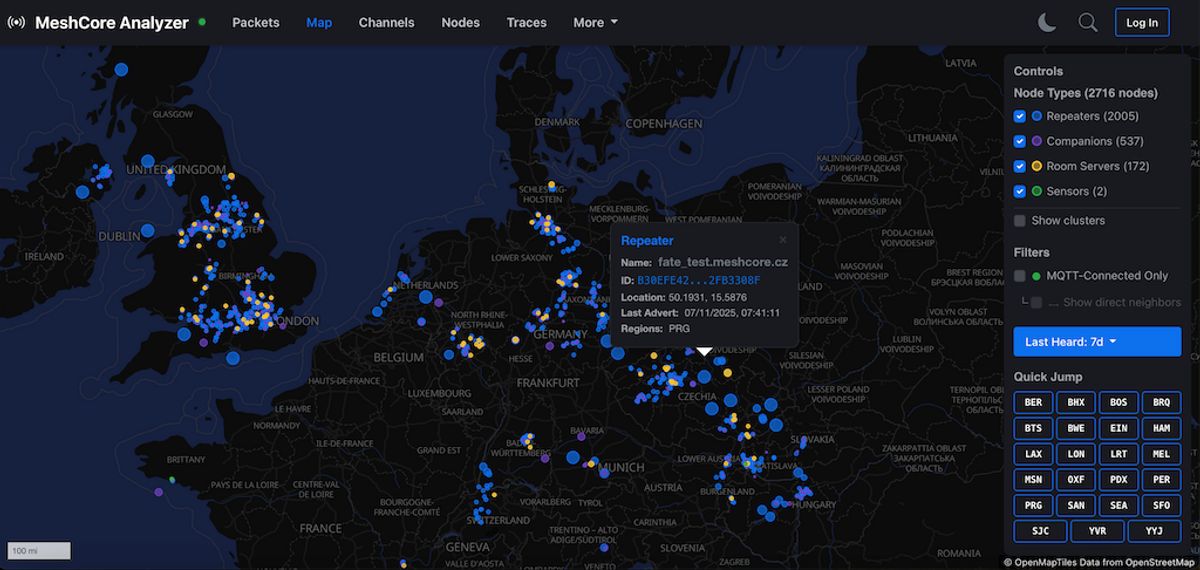Jump to HAM region

point(1161,429)
